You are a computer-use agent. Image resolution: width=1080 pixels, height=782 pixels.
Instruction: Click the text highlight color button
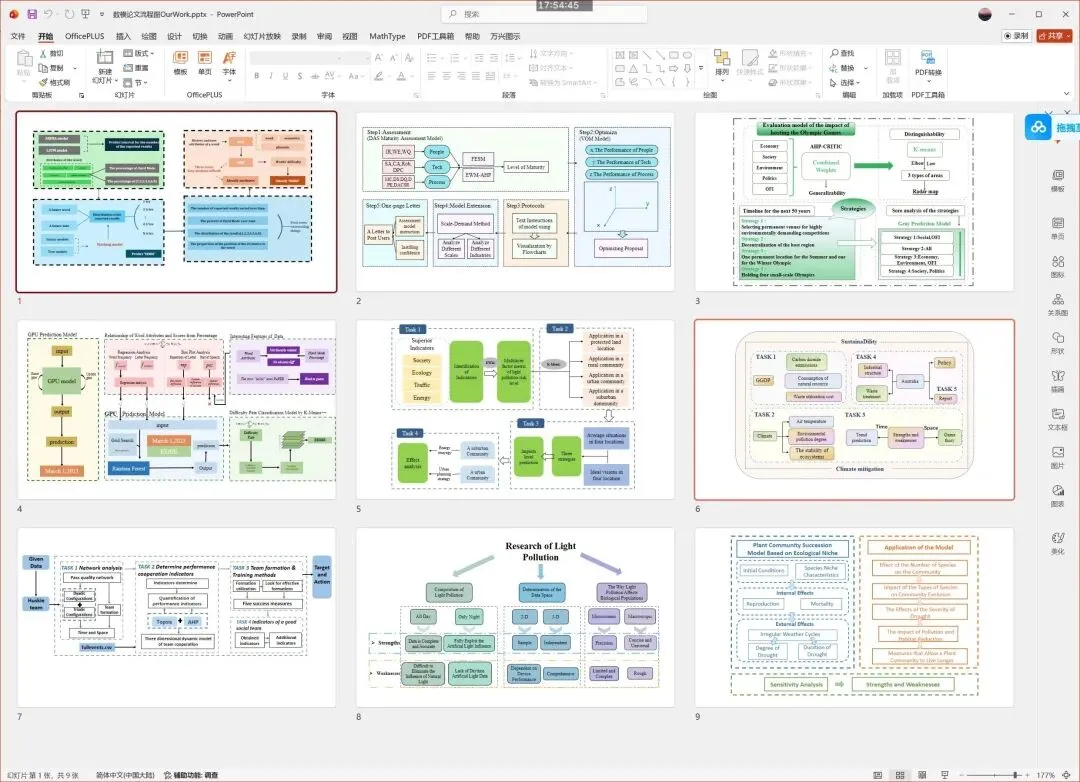379,76
